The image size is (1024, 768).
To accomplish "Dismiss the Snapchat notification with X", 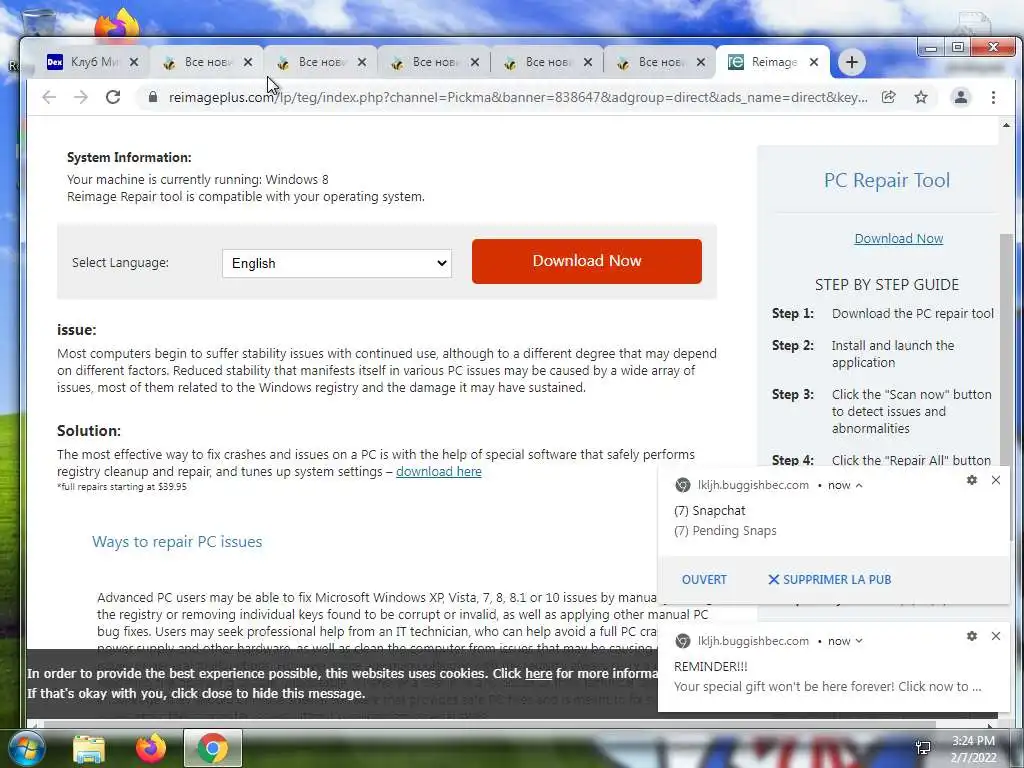I will coord(995,480).
